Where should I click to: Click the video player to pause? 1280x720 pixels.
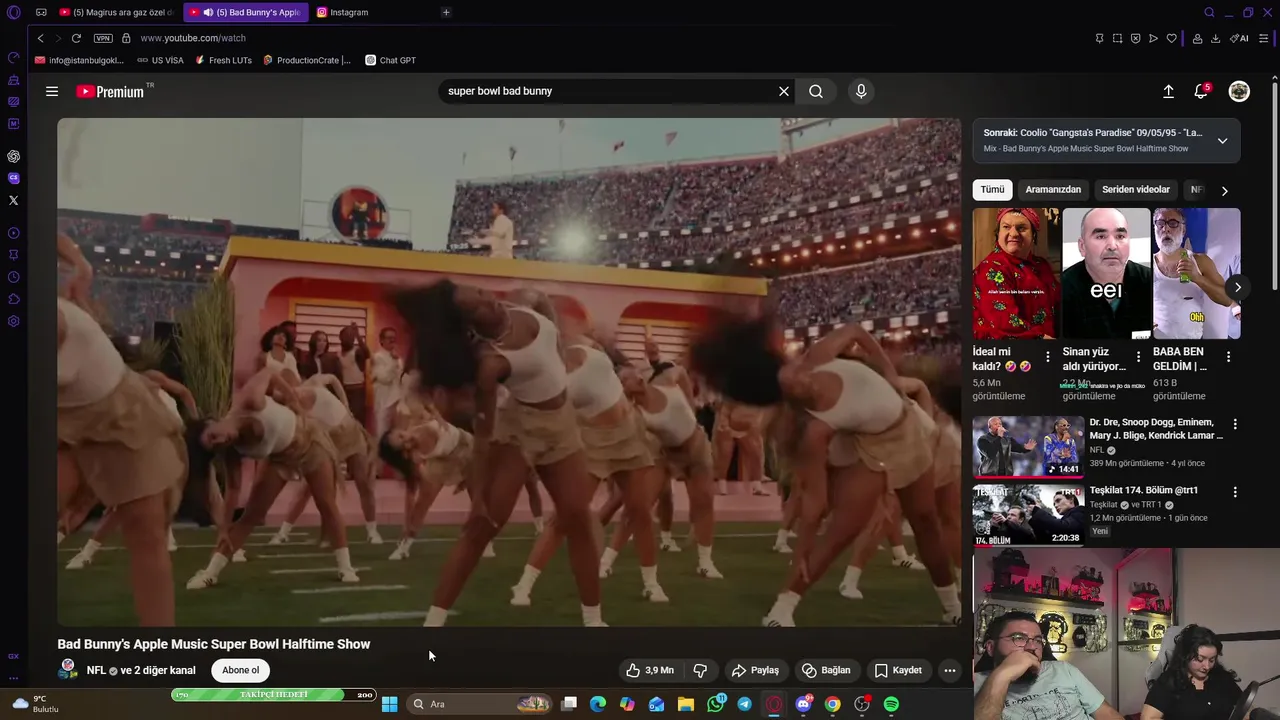pyautogui.click(x=509, y=372)
